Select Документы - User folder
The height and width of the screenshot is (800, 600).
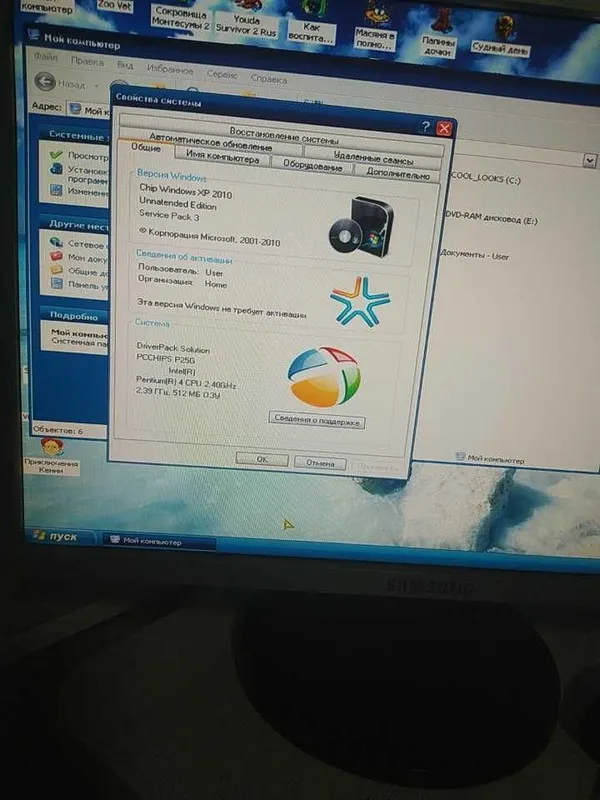474,255
